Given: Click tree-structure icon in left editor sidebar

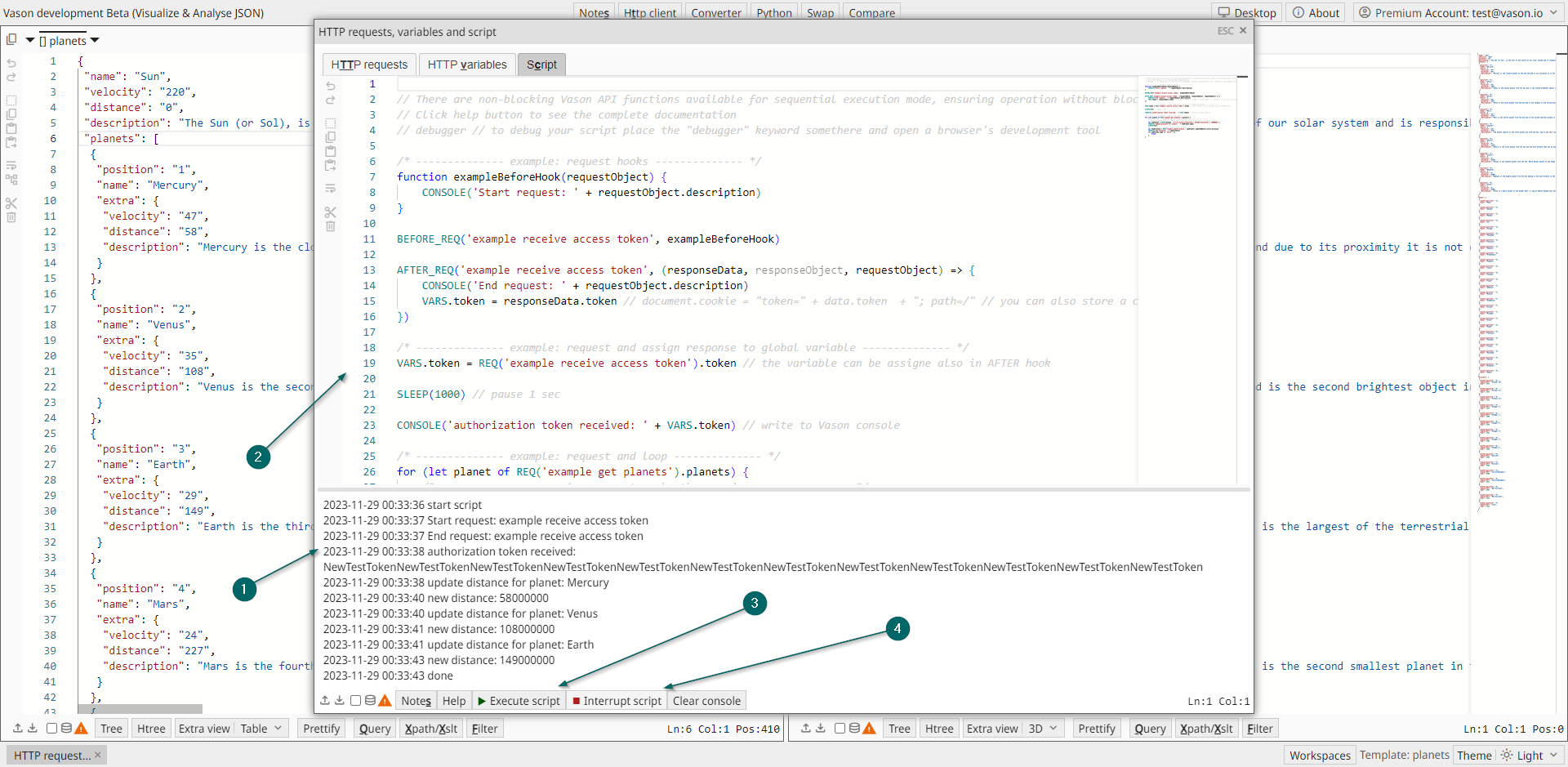Looking at the screenshot, I should (11, 179).
